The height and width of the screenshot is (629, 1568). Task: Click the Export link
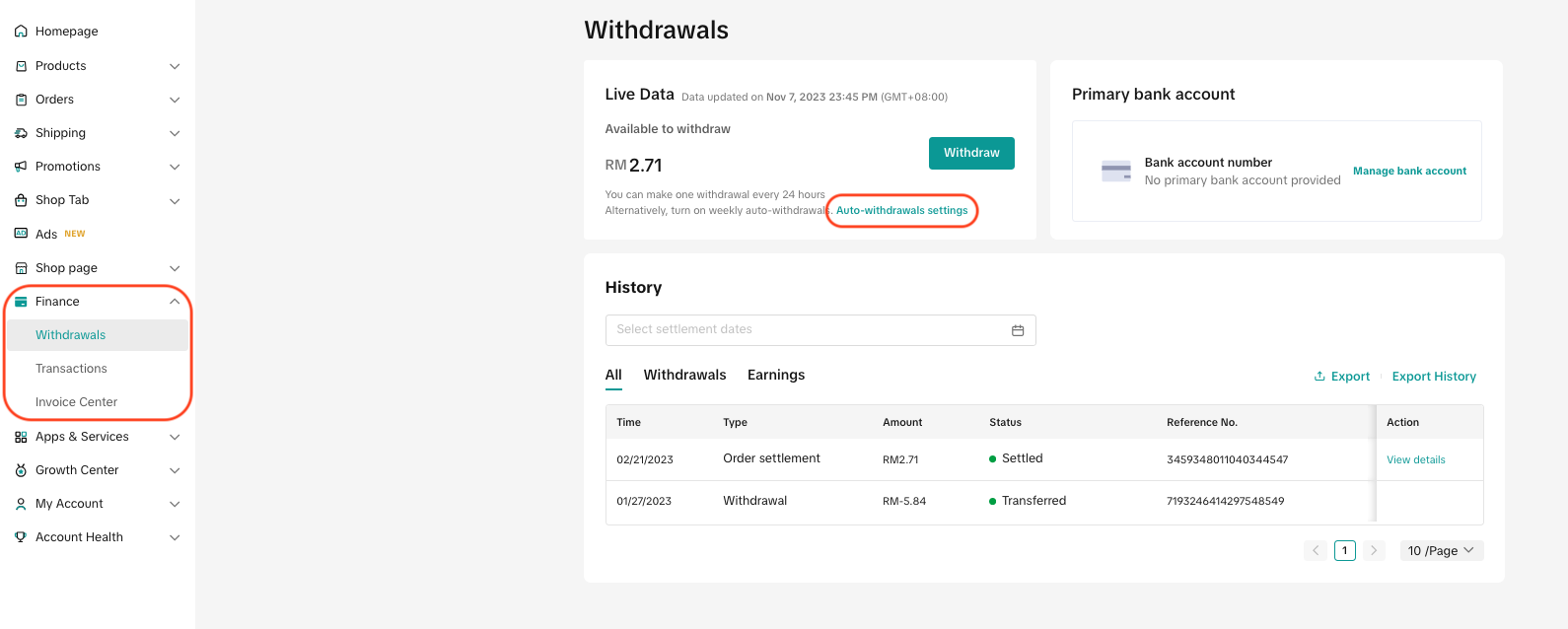(1342, 377)
